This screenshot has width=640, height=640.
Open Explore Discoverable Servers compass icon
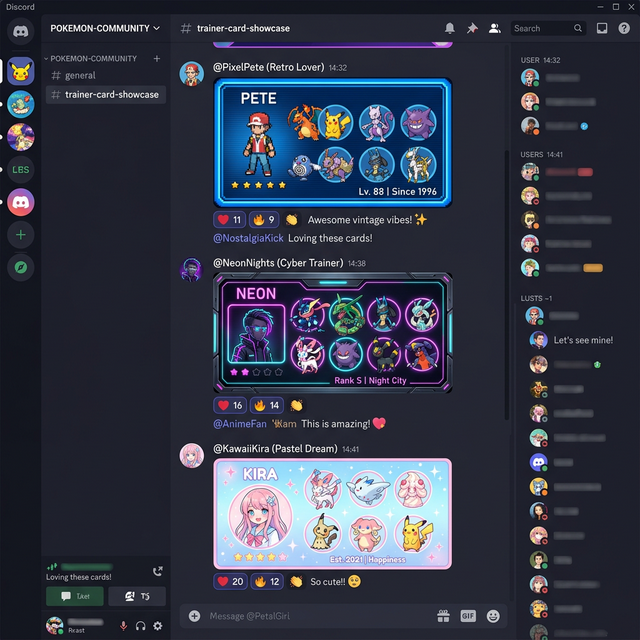pyautogui.click(x=20, y=267)
